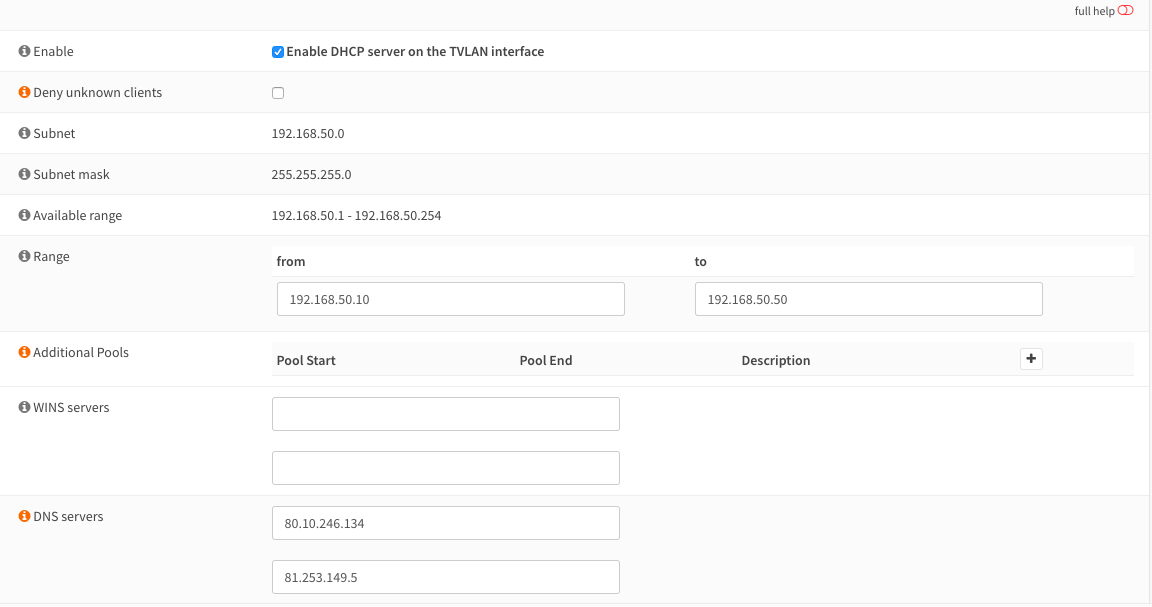The image size is (1152, 607).
Task: Uncheck Enable DHCP server on TVLAN interface
Action: tap(278, 52)
